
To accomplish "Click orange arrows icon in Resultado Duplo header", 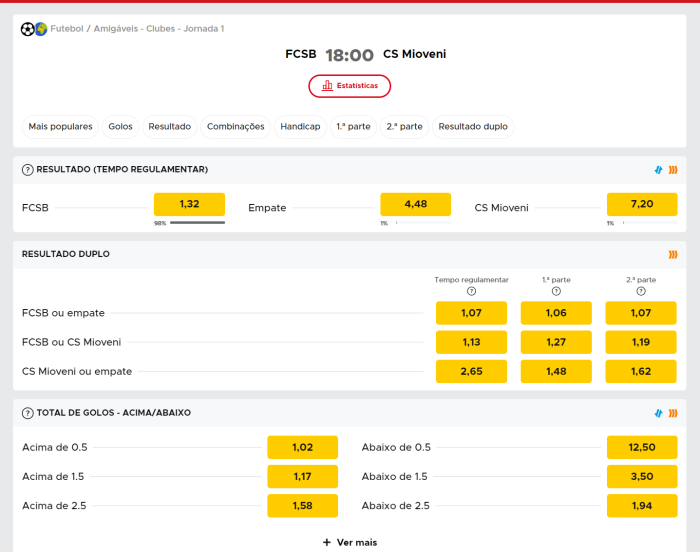I will pyautogui.click(x=673, y=255).
